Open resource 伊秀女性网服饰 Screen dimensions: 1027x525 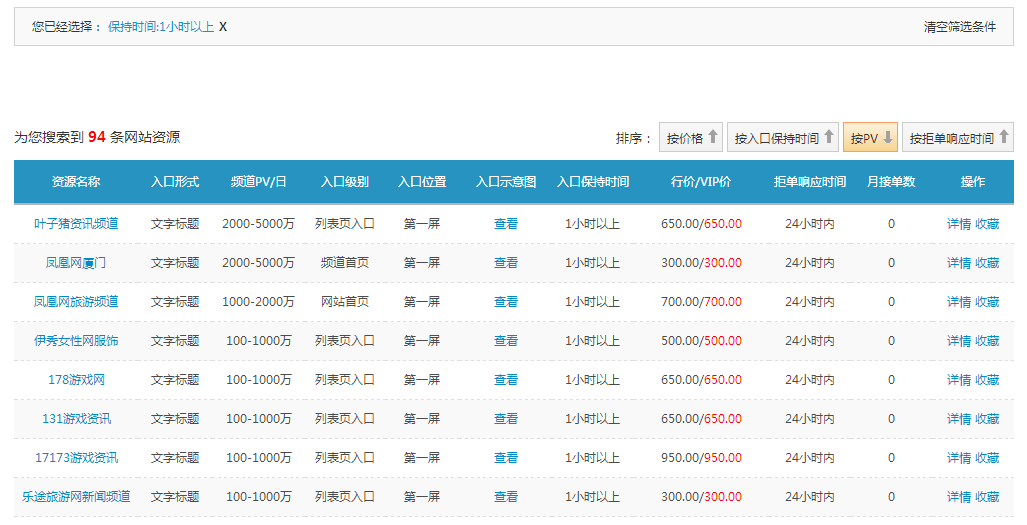[76, 340]
